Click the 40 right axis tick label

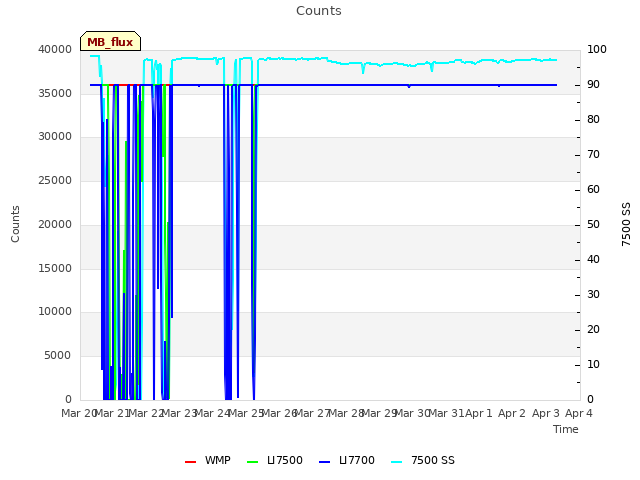tap(593, 259)
